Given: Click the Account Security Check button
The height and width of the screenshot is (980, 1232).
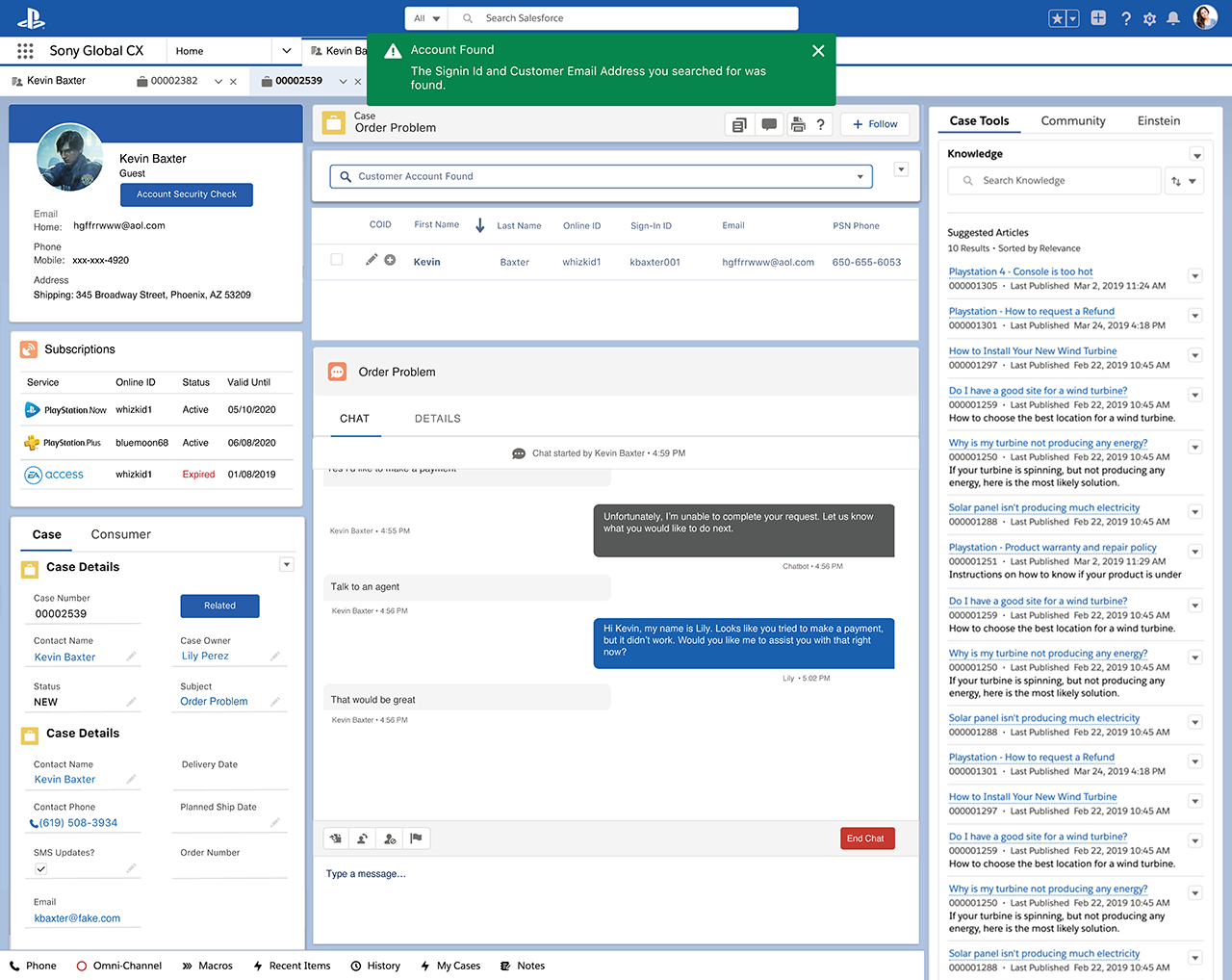Looking at the screenshot, I should coord(186,194).
